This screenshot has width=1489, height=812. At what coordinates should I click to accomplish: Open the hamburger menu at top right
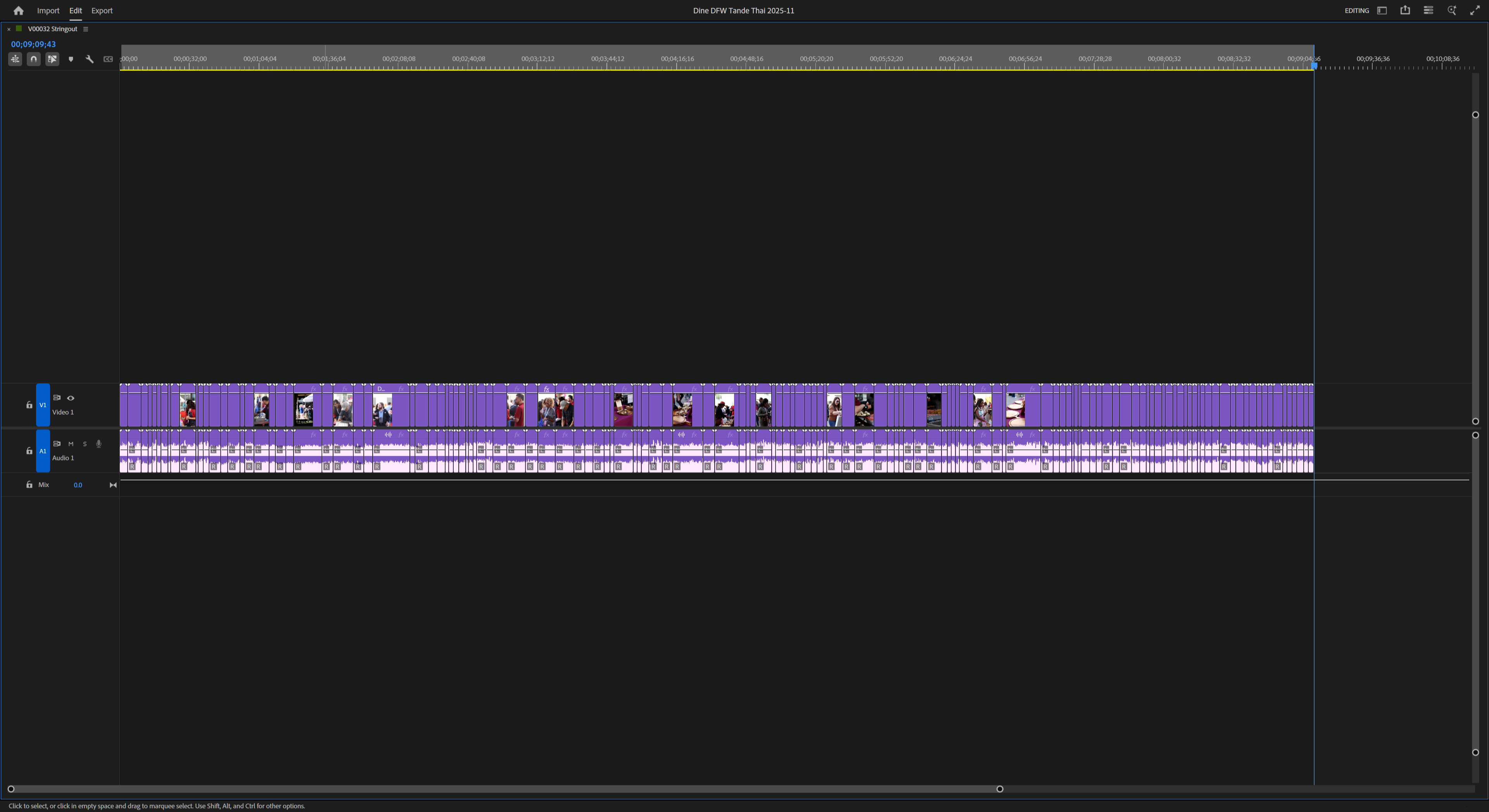1428,10
